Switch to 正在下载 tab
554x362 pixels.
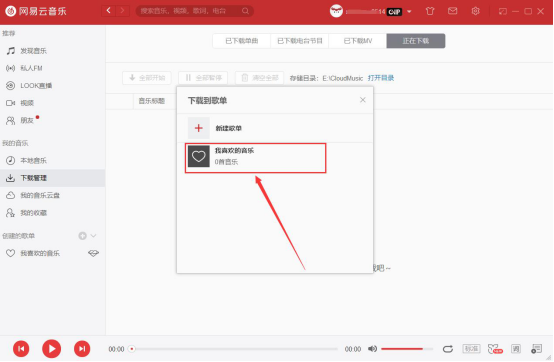click(x=416, y=41)
